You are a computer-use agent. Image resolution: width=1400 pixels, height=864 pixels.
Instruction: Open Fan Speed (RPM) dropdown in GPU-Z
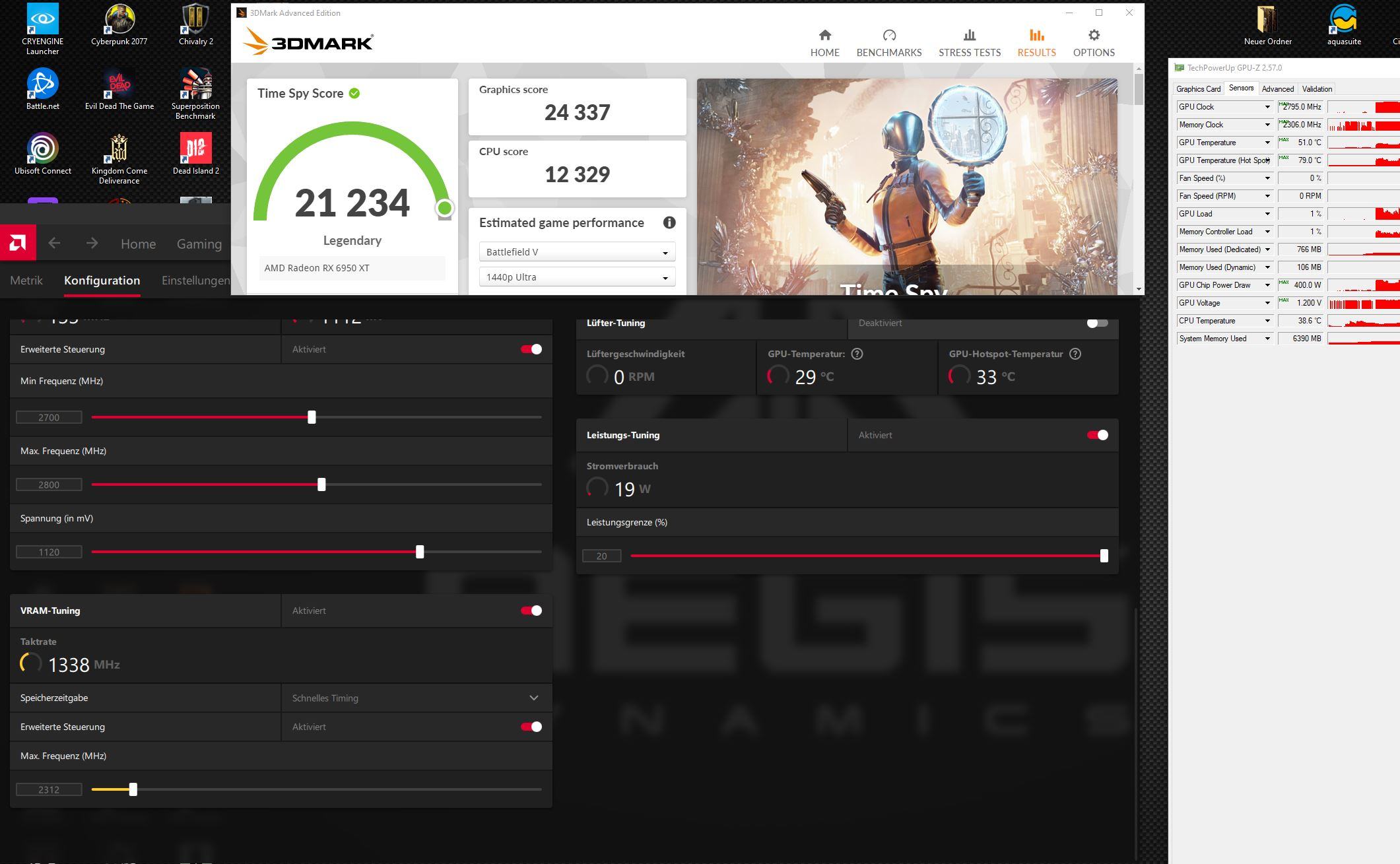1267,196
